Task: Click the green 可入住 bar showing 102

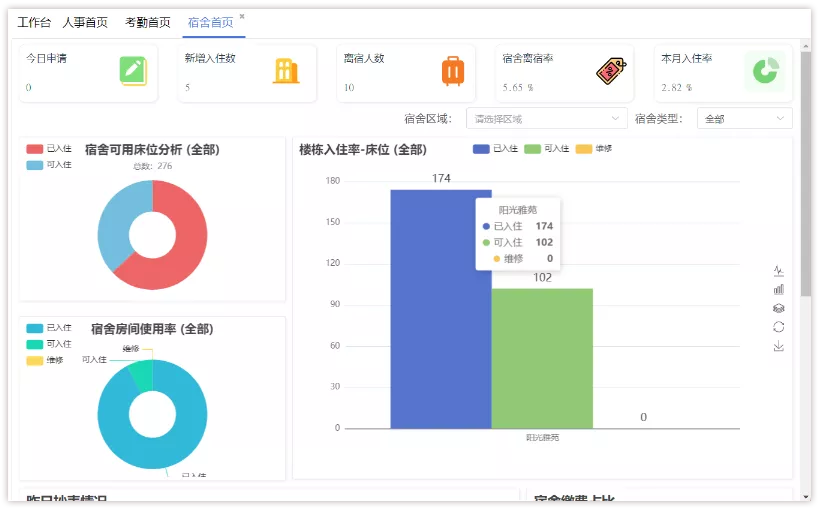Action: click(x=542, y=359)
